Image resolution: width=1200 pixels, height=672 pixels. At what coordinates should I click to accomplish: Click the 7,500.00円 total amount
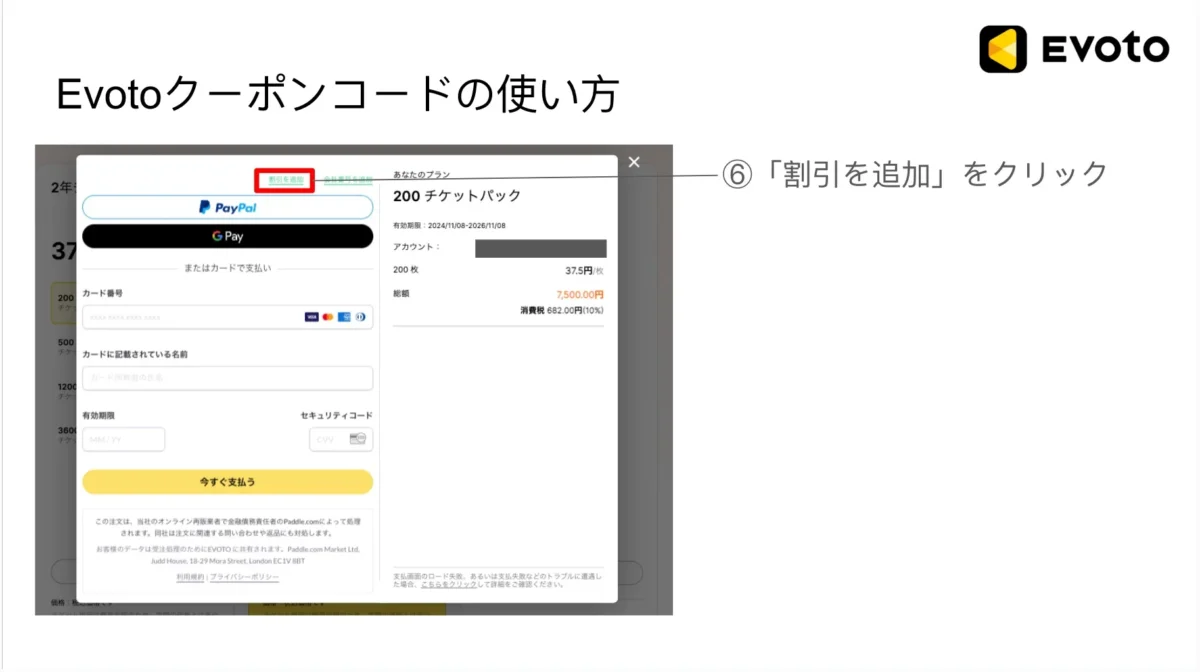point(580,295)
